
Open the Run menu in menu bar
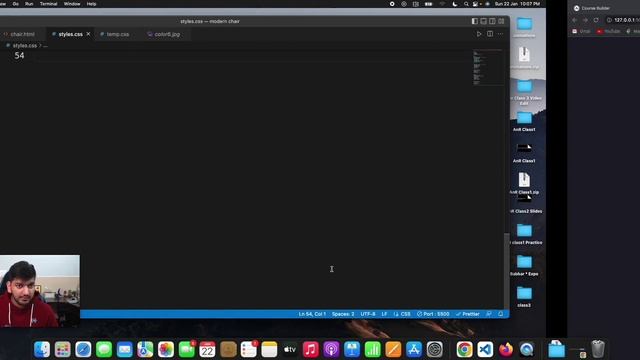point(29,4)
